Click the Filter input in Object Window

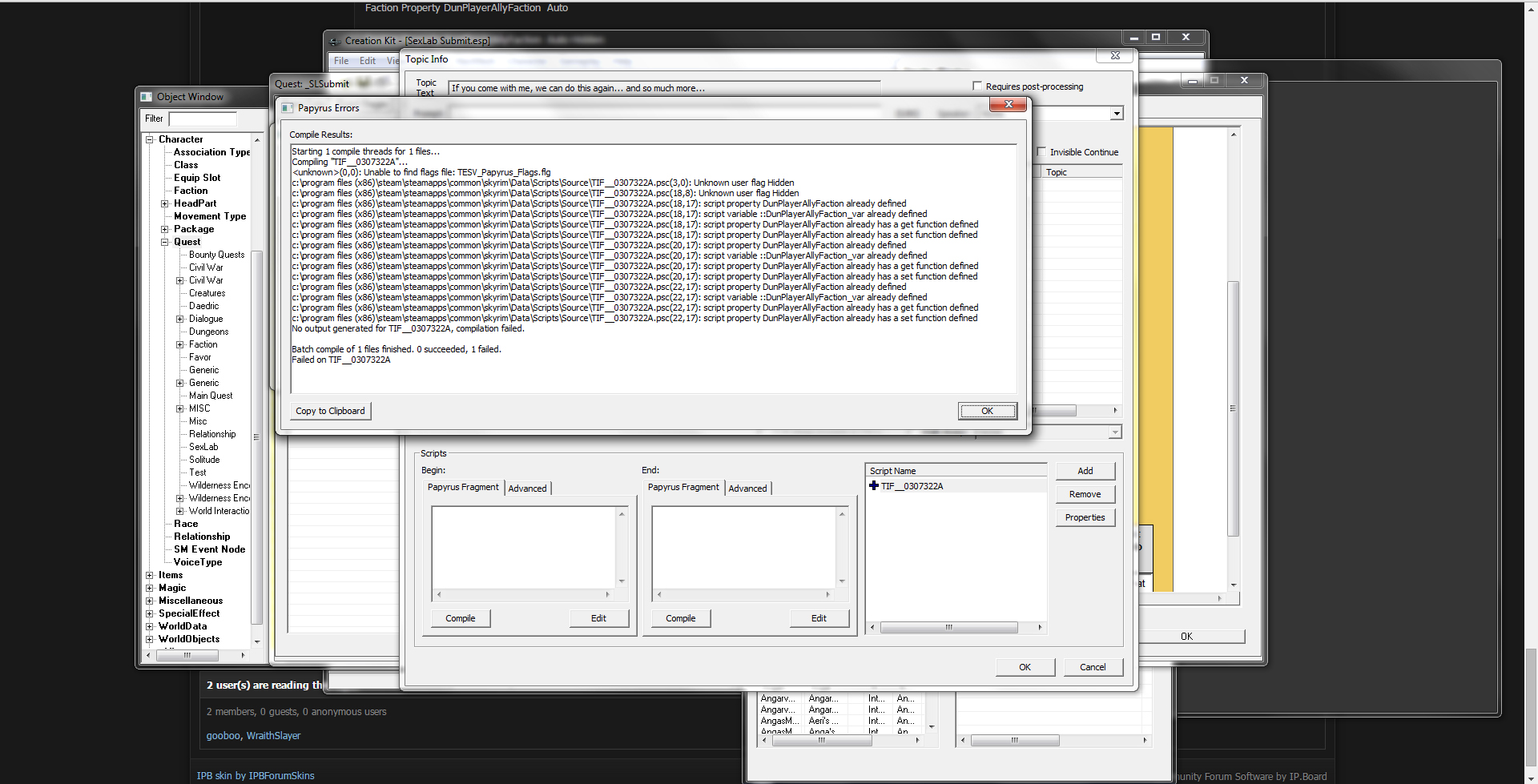coord(203,119)
